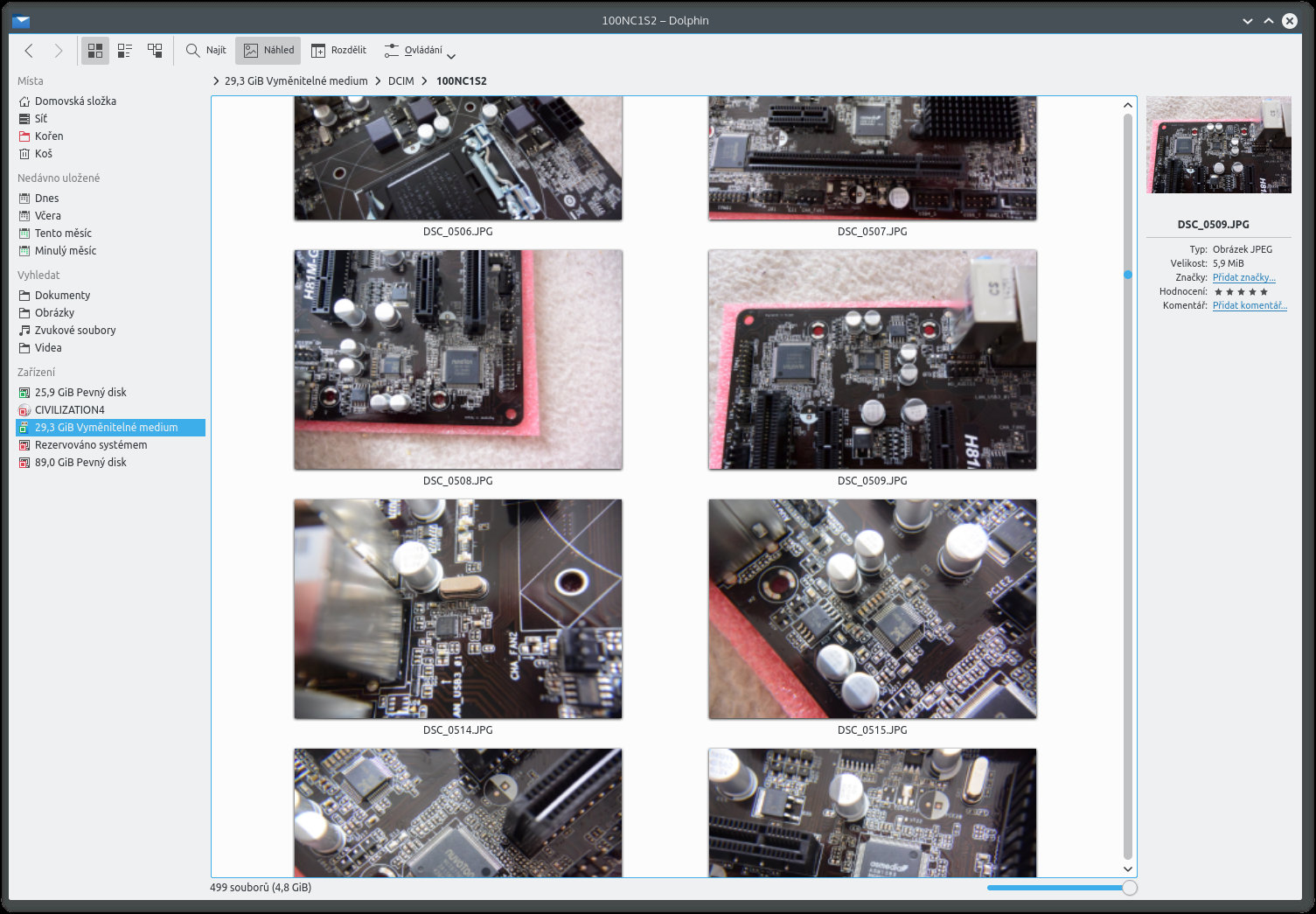Viewport: 1316px width, 914px height.
Task: Split view with Rozdělit
Action: pyautogui.click(x=338, y=51)
